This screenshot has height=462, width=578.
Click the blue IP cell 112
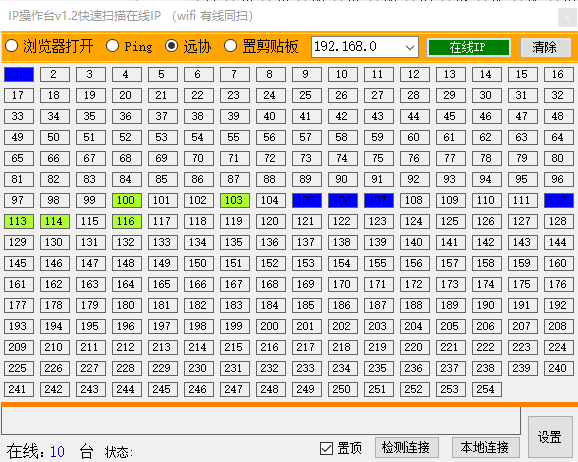click(559, 201)
